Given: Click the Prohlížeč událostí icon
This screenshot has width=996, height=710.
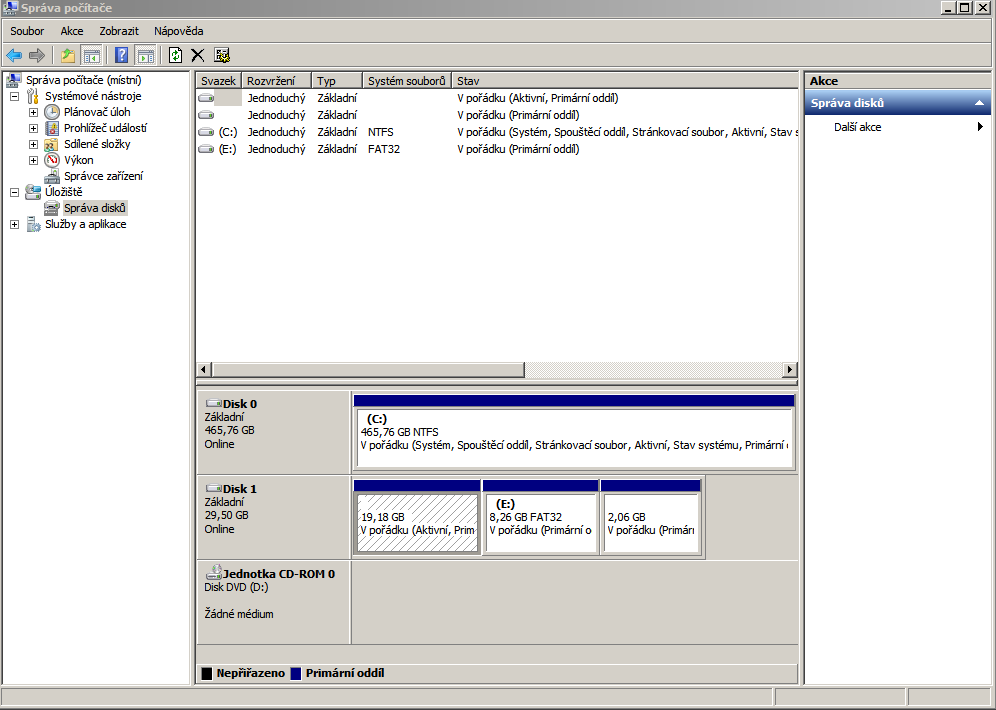Looking at the screenshot, I should 52,128.
